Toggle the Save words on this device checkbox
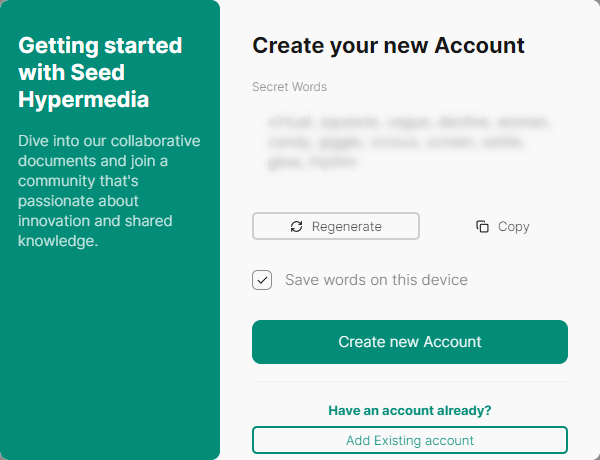This screenshot has height=460, width=600. coord(262,280)
